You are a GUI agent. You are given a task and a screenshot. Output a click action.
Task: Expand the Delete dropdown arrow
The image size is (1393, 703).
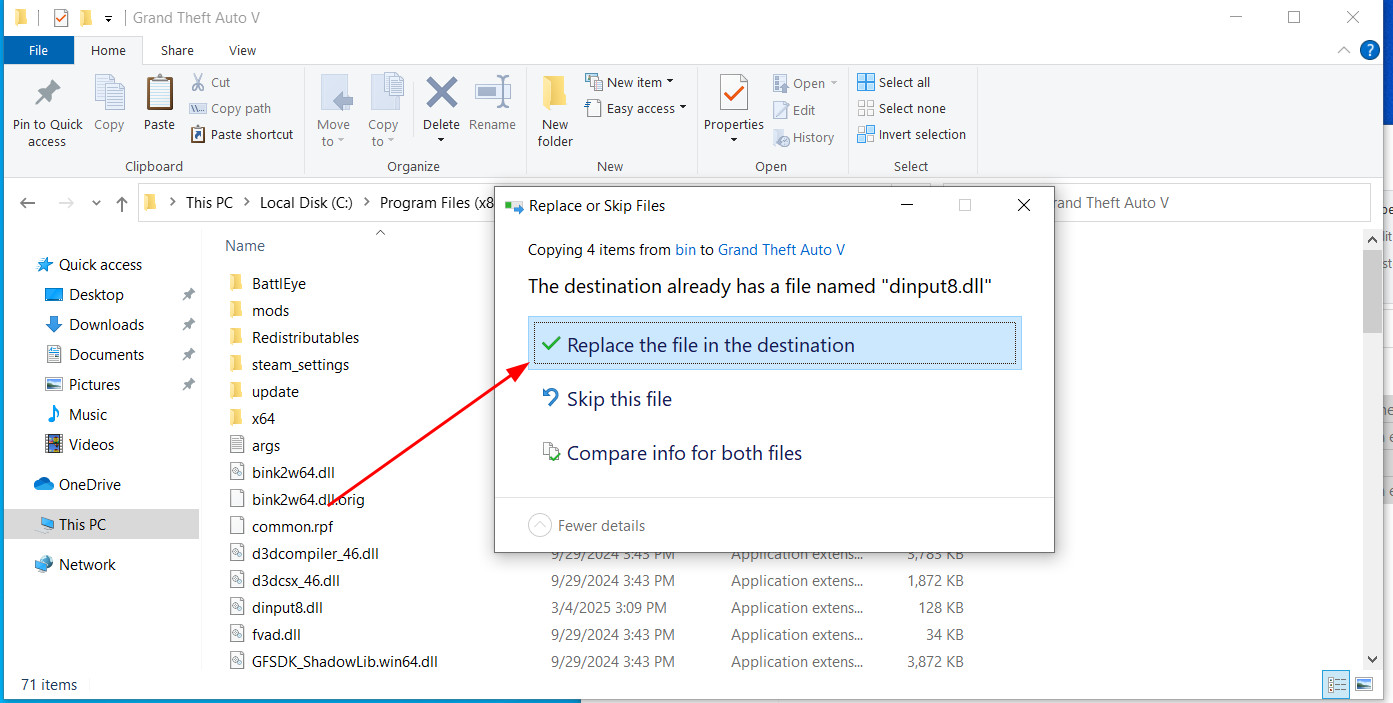tap(441, 140)
